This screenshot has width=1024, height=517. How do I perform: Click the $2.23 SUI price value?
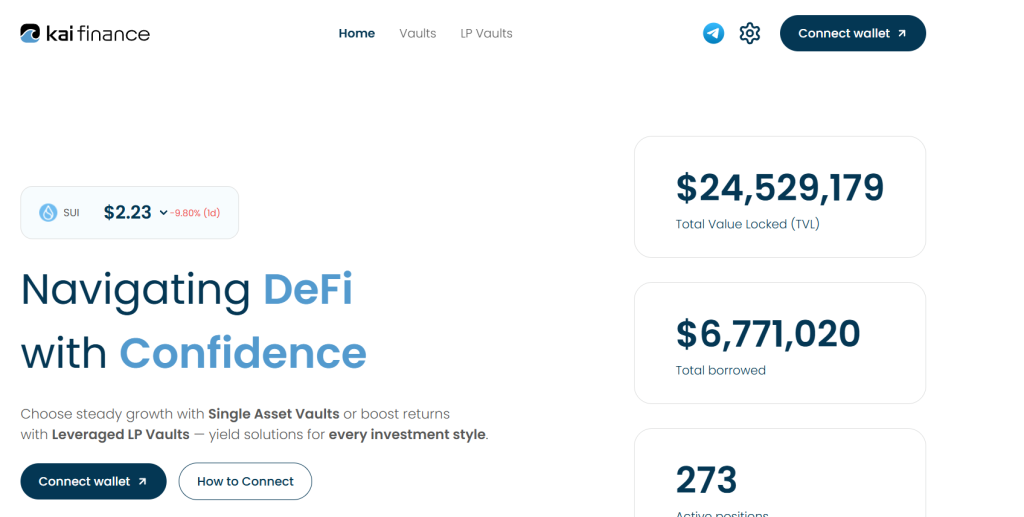(x=127, y=212)
